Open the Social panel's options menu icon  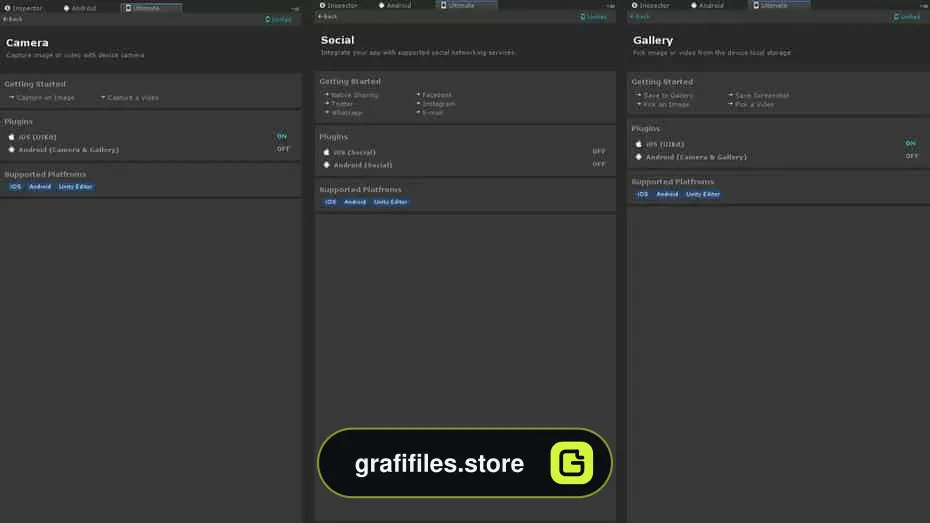[610, 5]
